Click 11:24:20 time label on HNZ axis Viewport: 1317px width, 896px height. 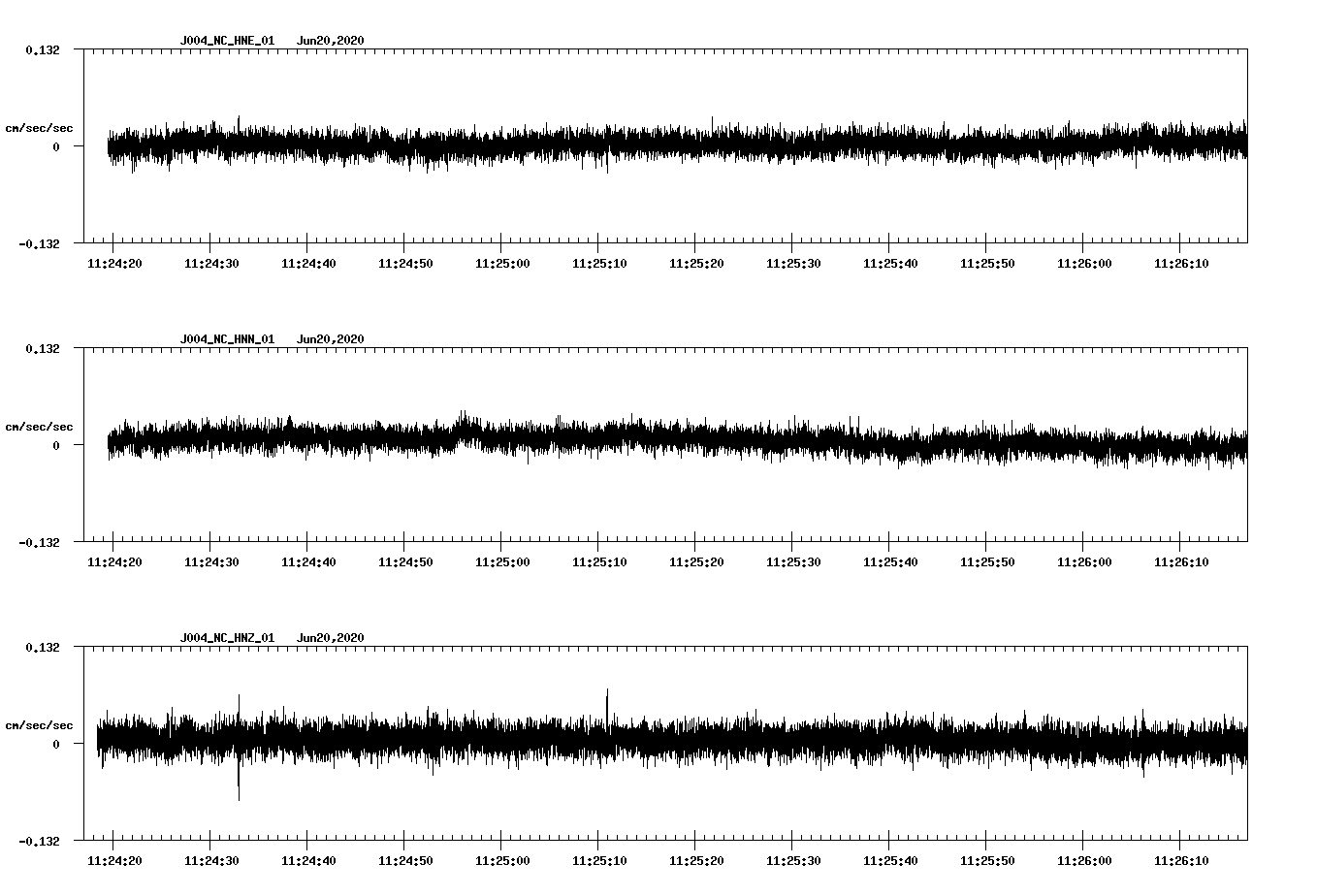pyautogui.click(x=114, y=861)
